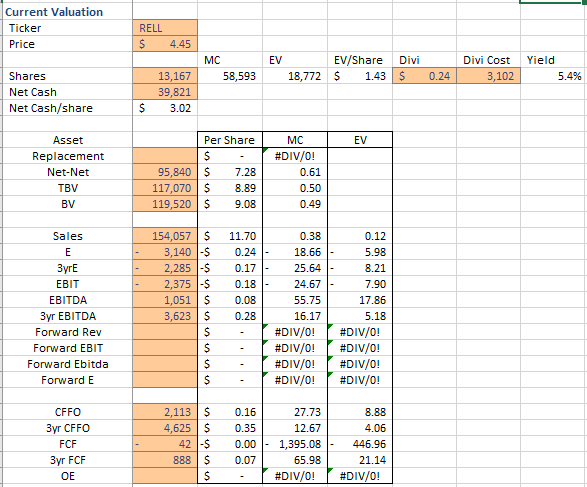Select the Yield cell showing 5.4%
The height and width of the screenshot is (487, 587).
tap(553, 76)
